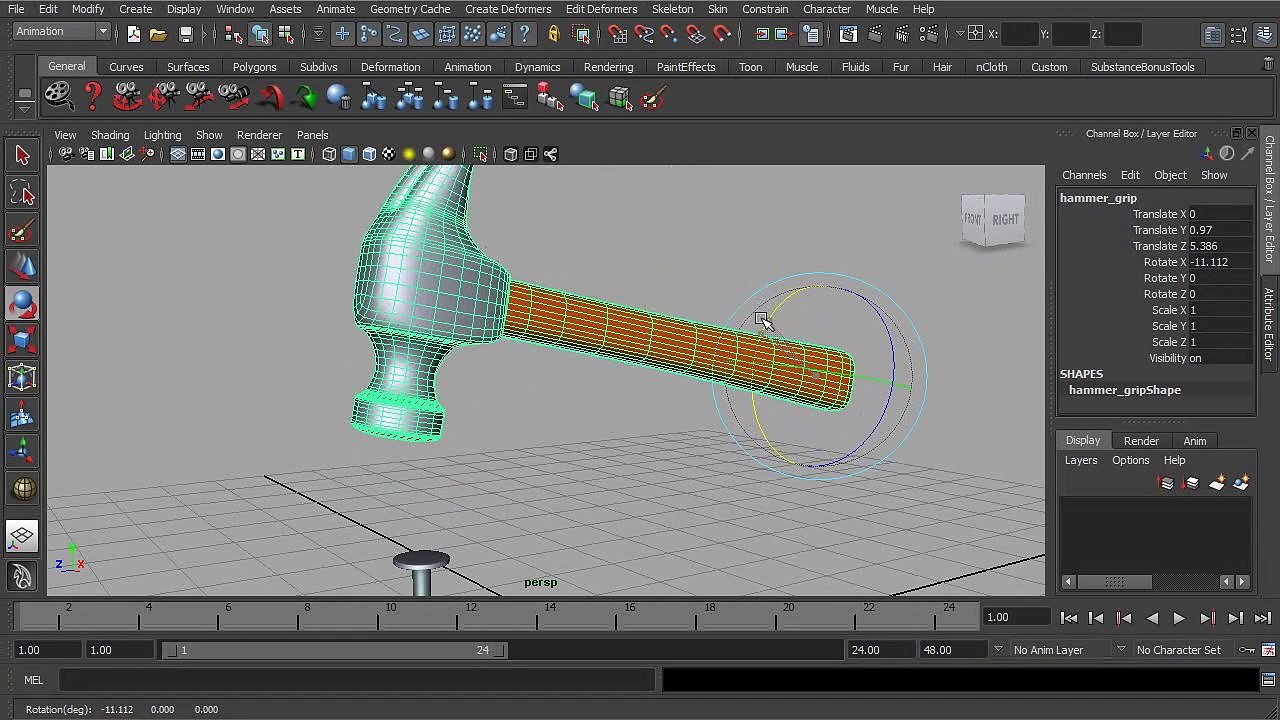Image resolution: width=1280 pixels, height=720 pixels.
Task: Switch to the Polygons shelf tab
Action: click(x=254, y=67)
